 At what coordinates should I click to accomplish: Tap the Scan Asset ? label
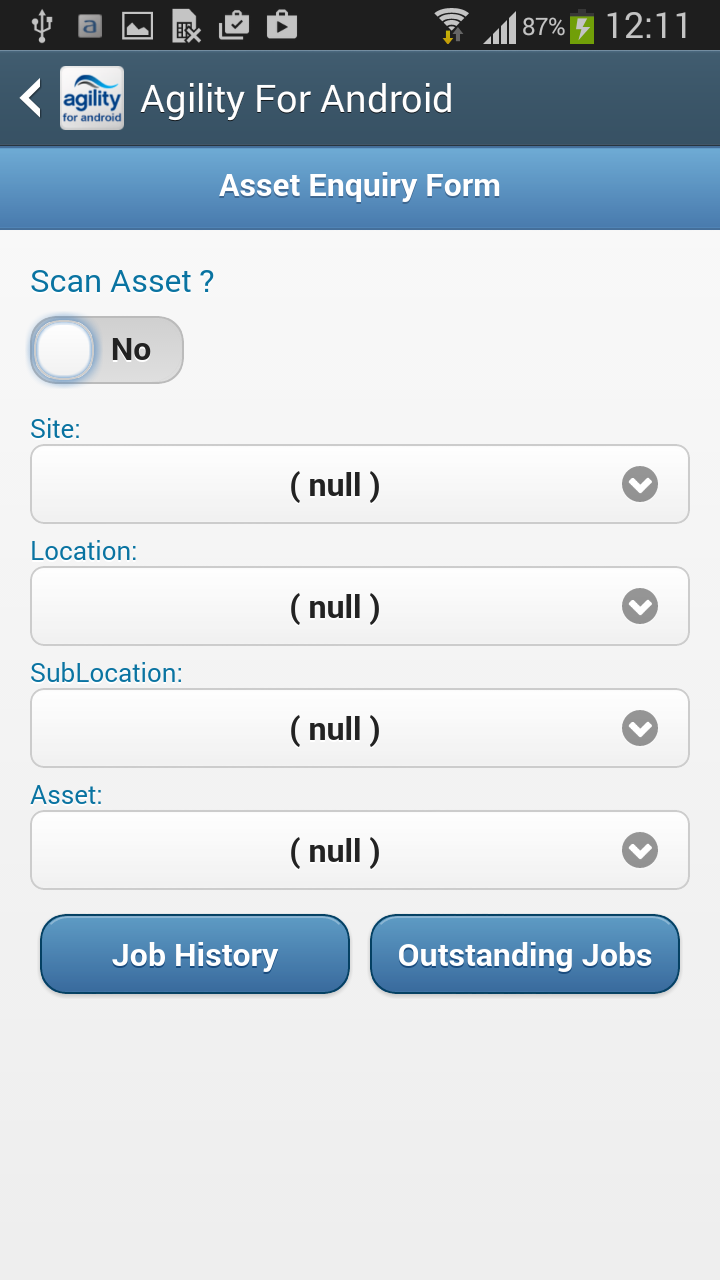click(x=122, y=282)
